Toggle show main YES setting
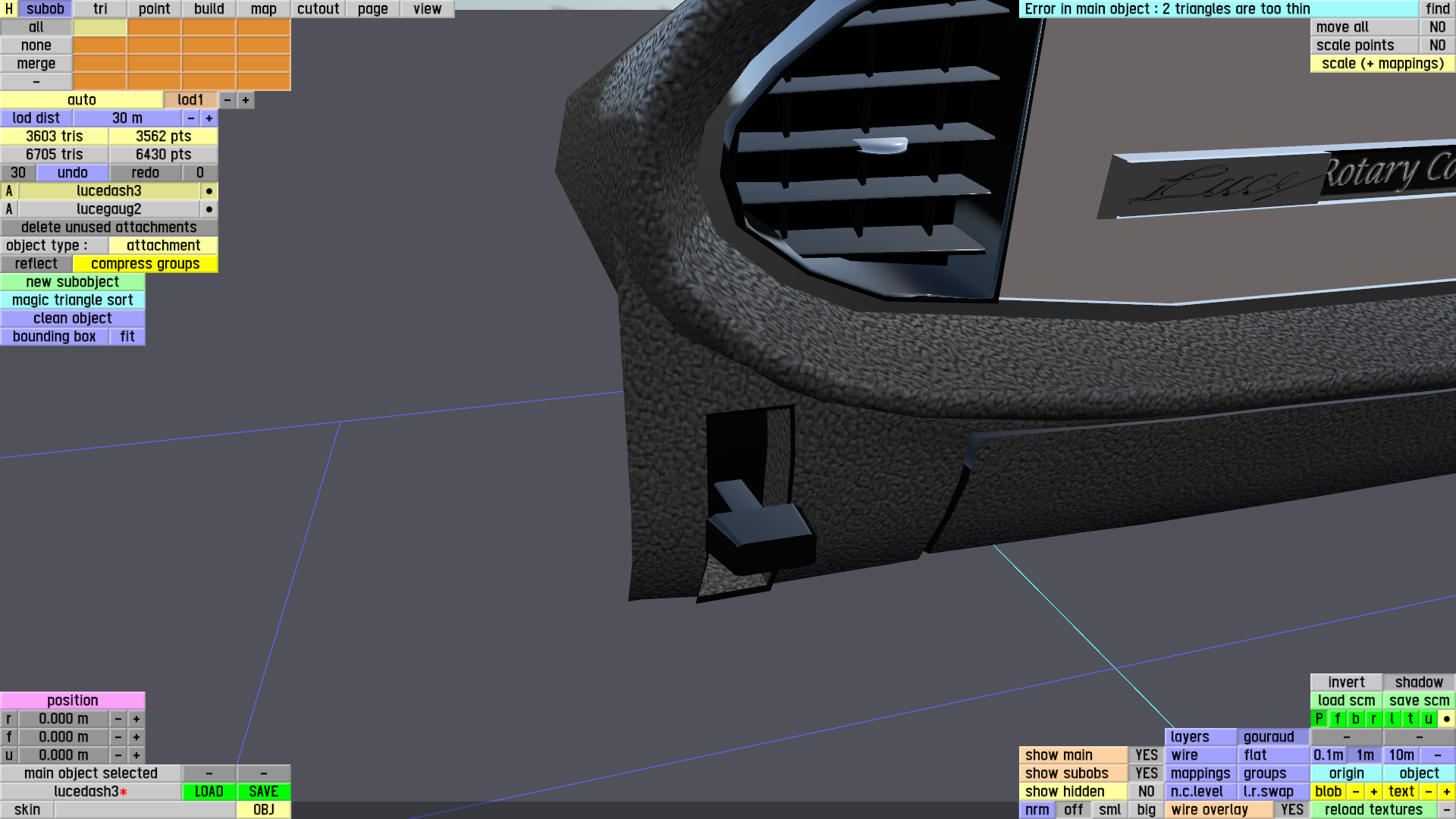Viewport: 1456px width, 819px height. (x=1146, y=755)
